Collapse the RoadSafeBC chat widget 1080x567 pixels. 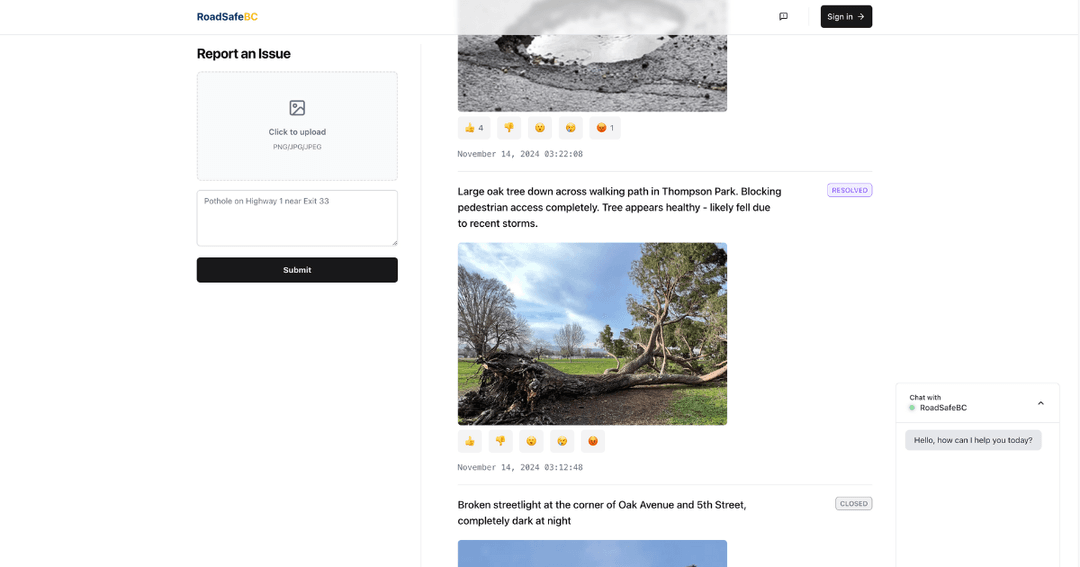(x=1041, y=403)
